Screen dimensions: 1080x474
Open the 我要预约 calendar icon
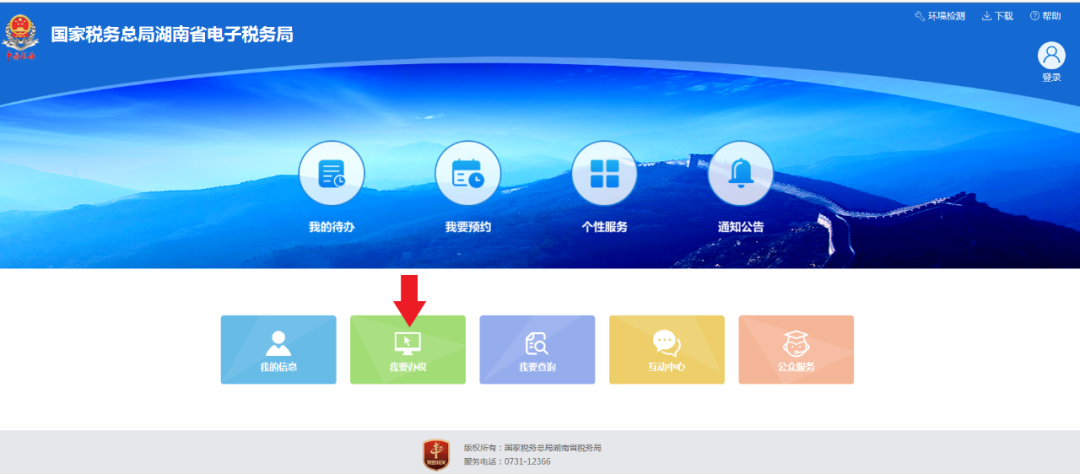tap(468, 173)
